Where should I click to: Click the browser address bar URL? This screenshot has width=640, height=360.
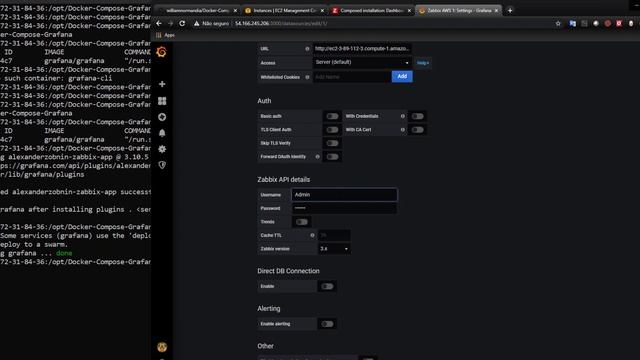281,24
